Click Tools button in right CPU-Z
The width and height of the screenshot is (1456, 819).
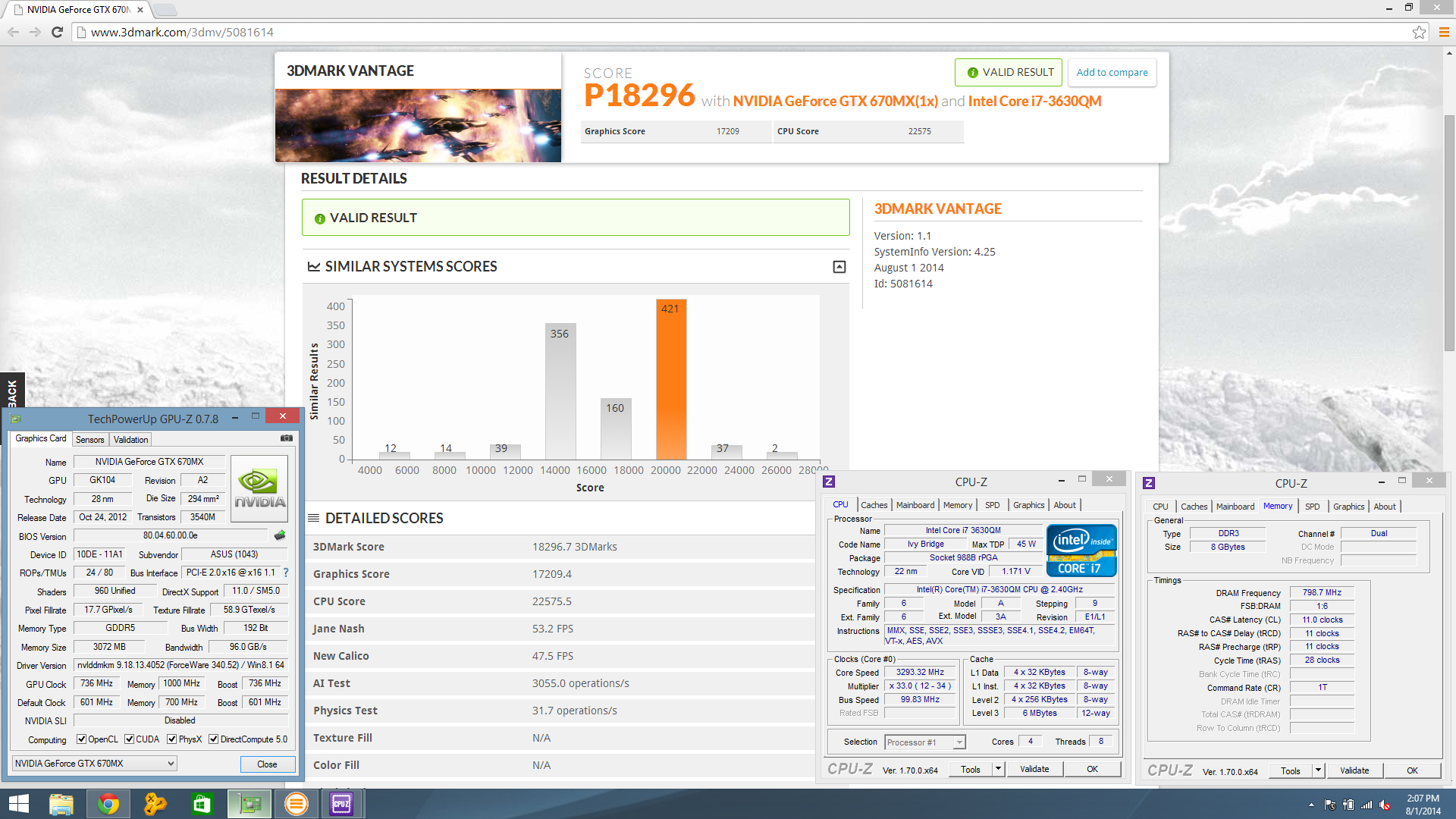(x=1291, y=770)
